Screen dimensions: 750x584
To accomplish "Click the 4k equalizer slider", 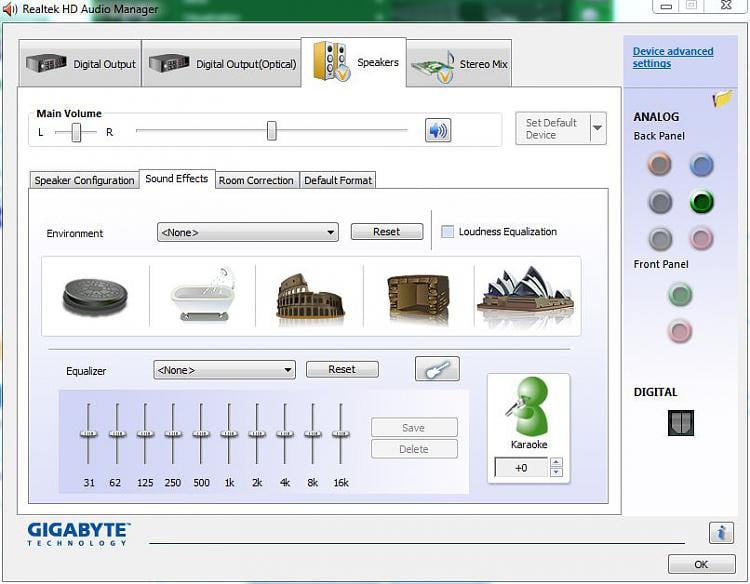I will coord(285,433).
